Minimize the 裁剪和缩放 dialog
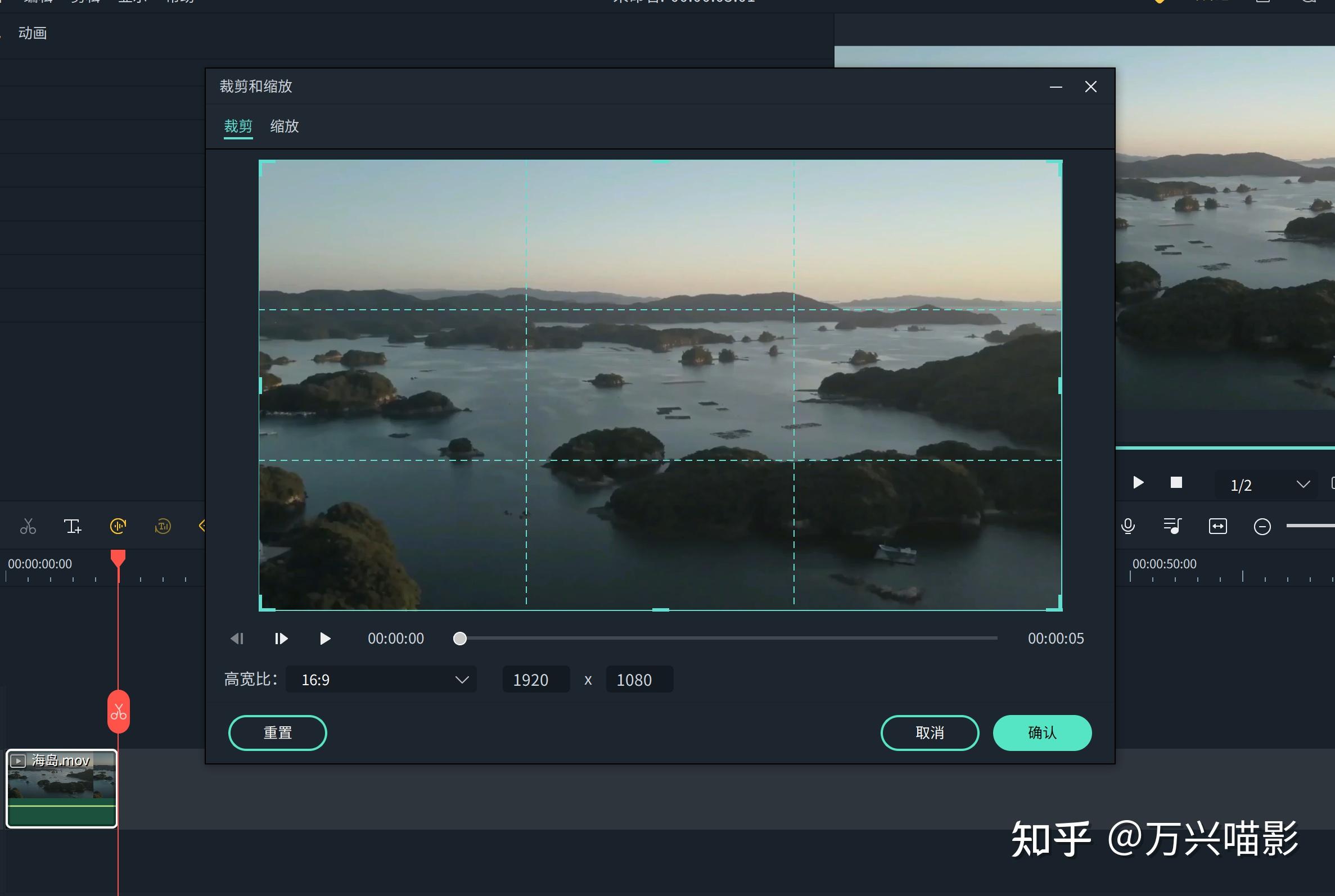The width and height of the screenshot is (1335, 896). click(x=1056, y=87)
